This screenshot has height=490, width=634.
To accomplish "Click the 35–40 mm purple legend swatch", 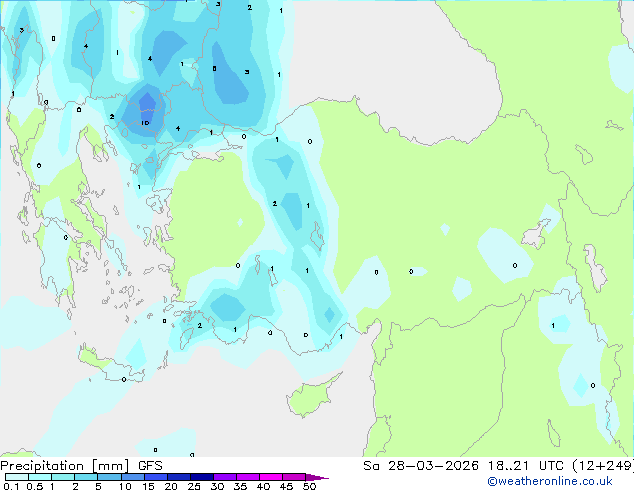I will tap(248, 477).
